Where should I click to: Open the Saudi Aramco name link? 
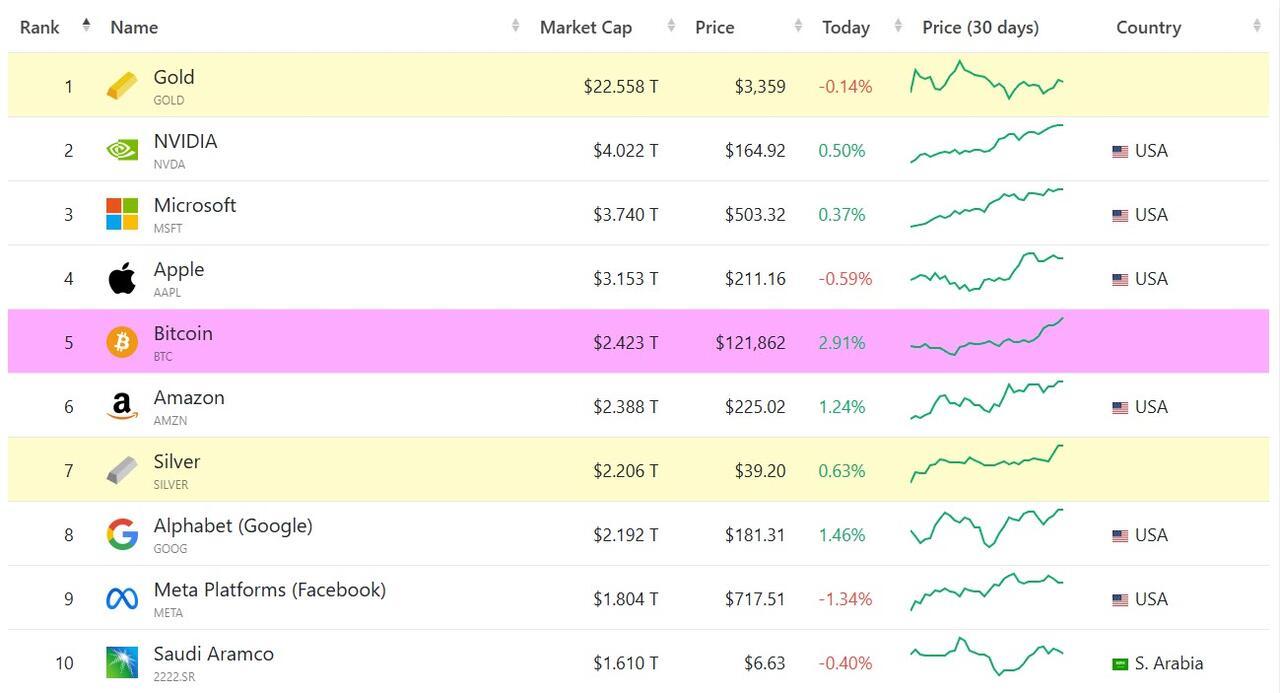coord(213,654)
